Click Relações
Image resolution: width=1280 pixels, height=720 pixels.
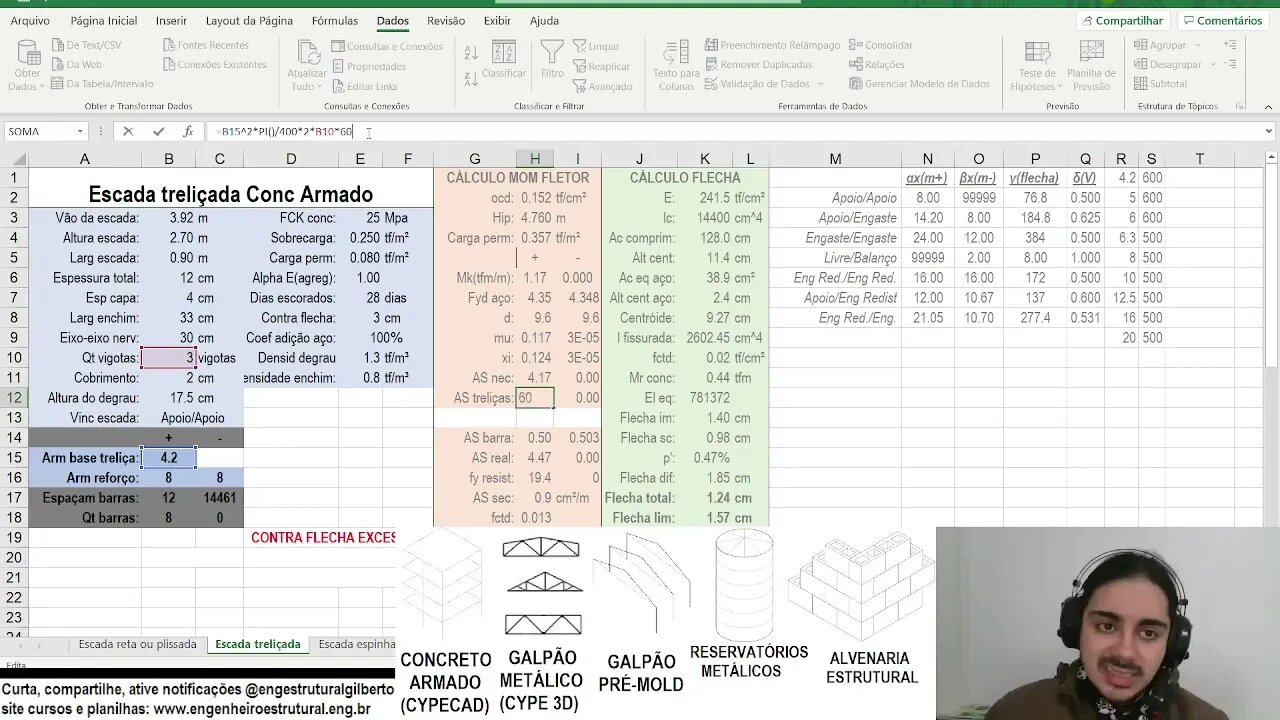click(877, 64)
